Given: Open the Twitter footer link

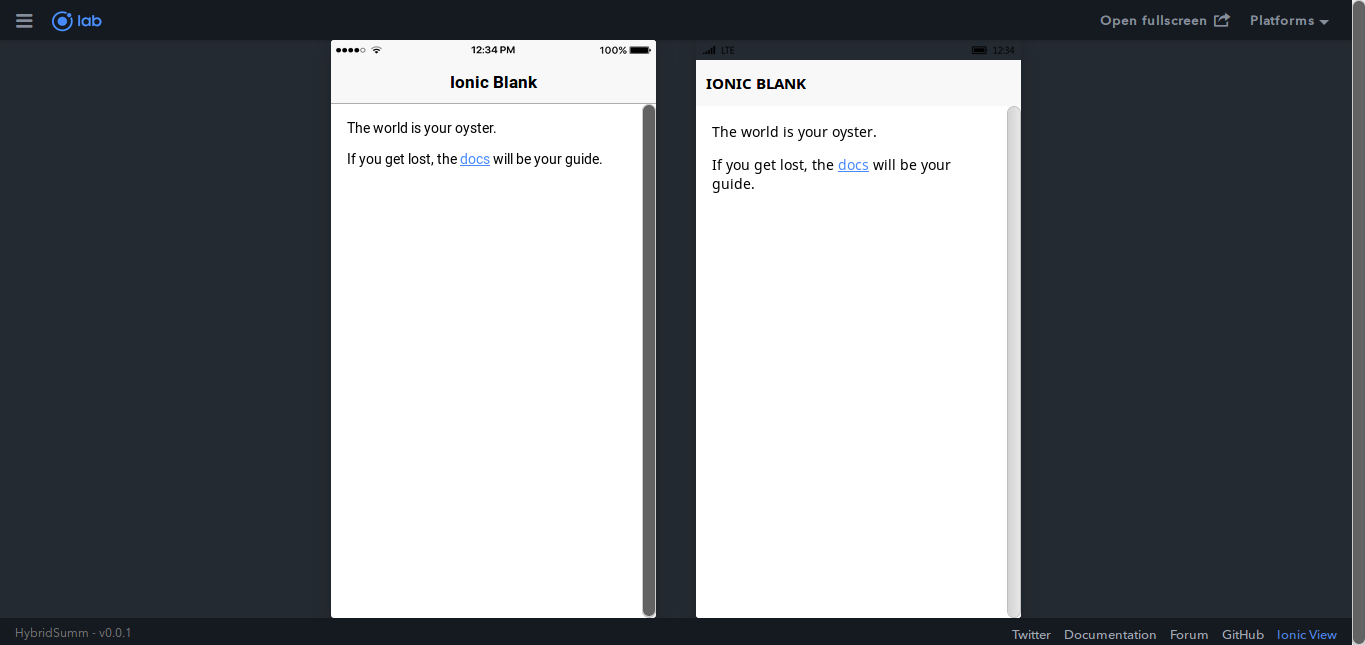Looking at the screenshot, I should 1031,634.
